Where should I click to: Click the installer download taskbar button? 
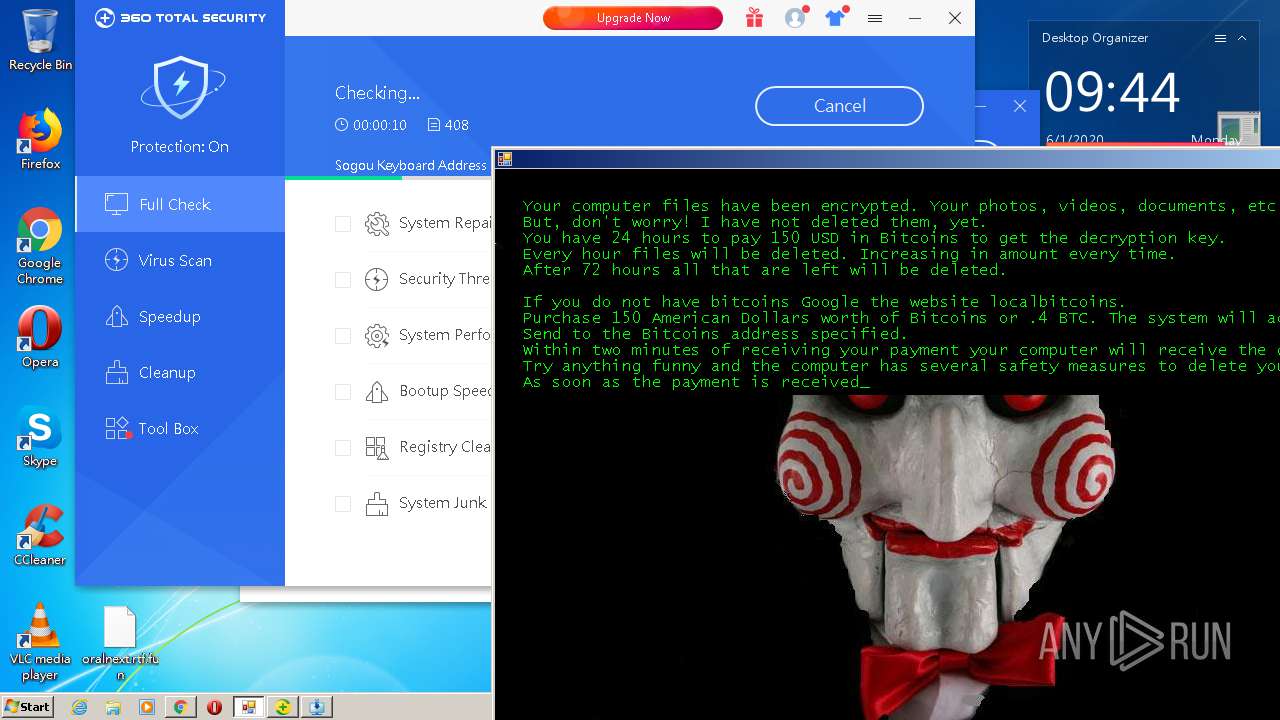point(317,707)
